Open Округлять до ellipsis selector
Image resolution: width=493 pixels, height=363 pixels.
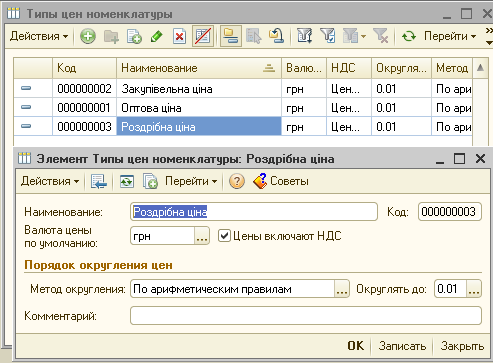[x=474, y=289]
